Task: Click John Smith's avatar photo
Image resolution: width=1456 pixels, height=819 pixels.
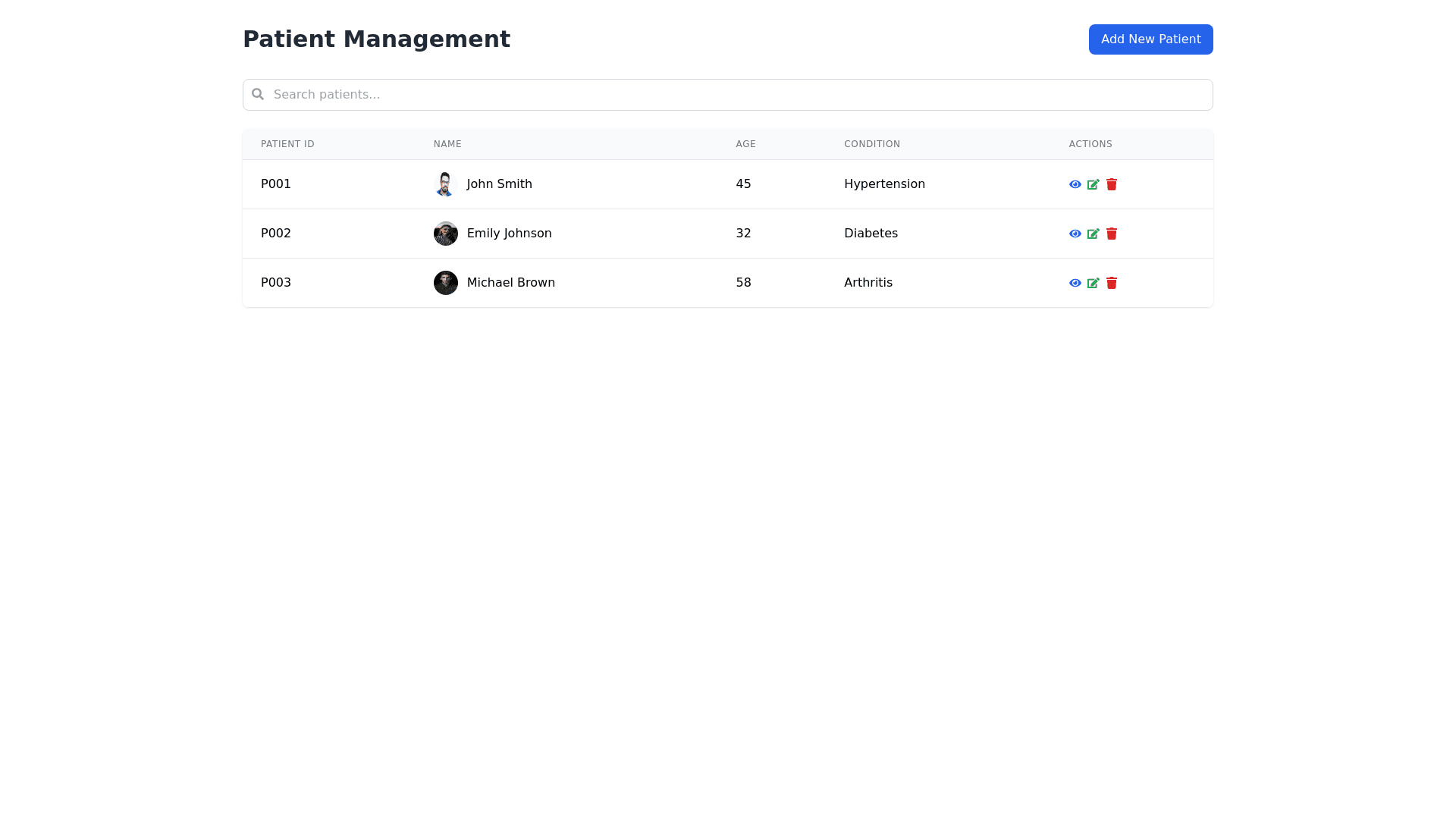Action: tap(445, 184)
